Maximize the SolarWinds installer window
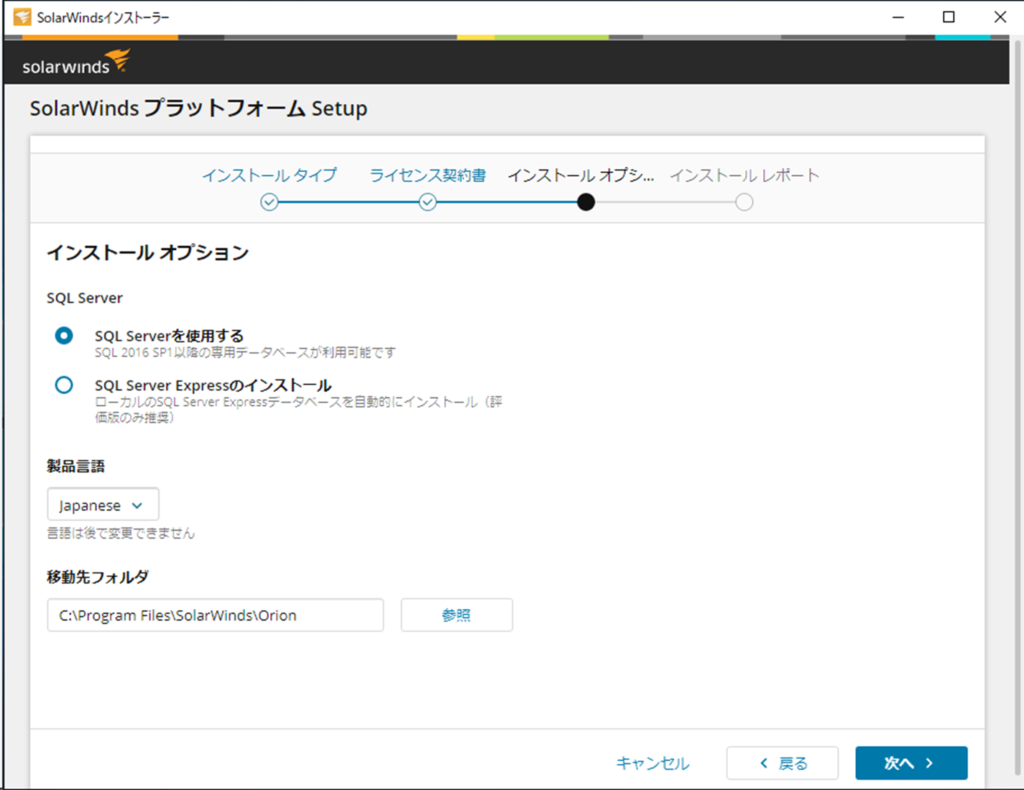 tap(949, 17)
